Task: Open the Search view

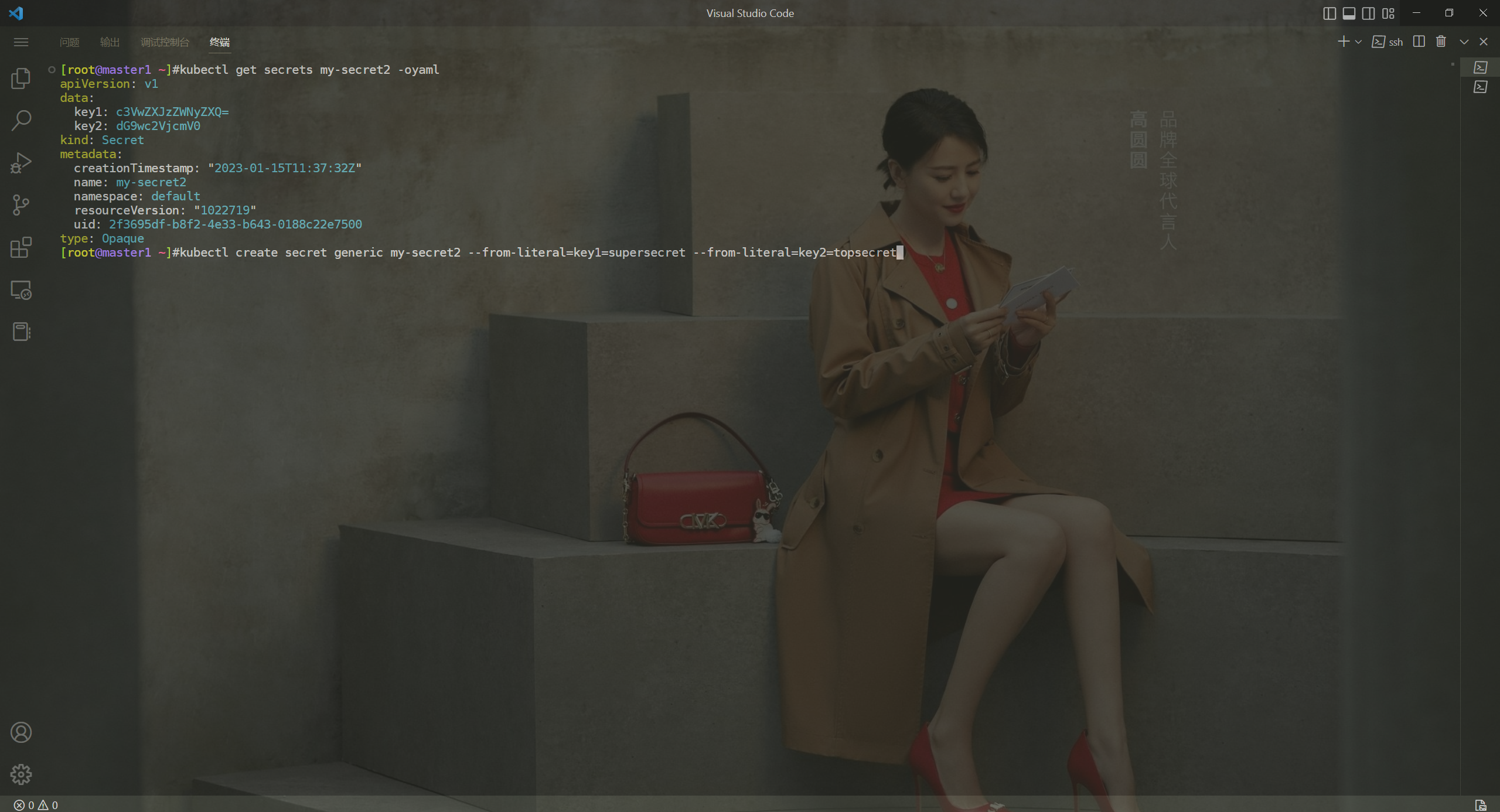Action: [x=21, y=121]
